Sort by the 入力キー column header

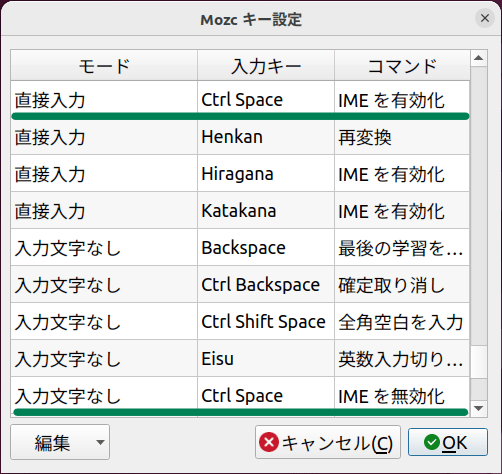coord(266,65)
